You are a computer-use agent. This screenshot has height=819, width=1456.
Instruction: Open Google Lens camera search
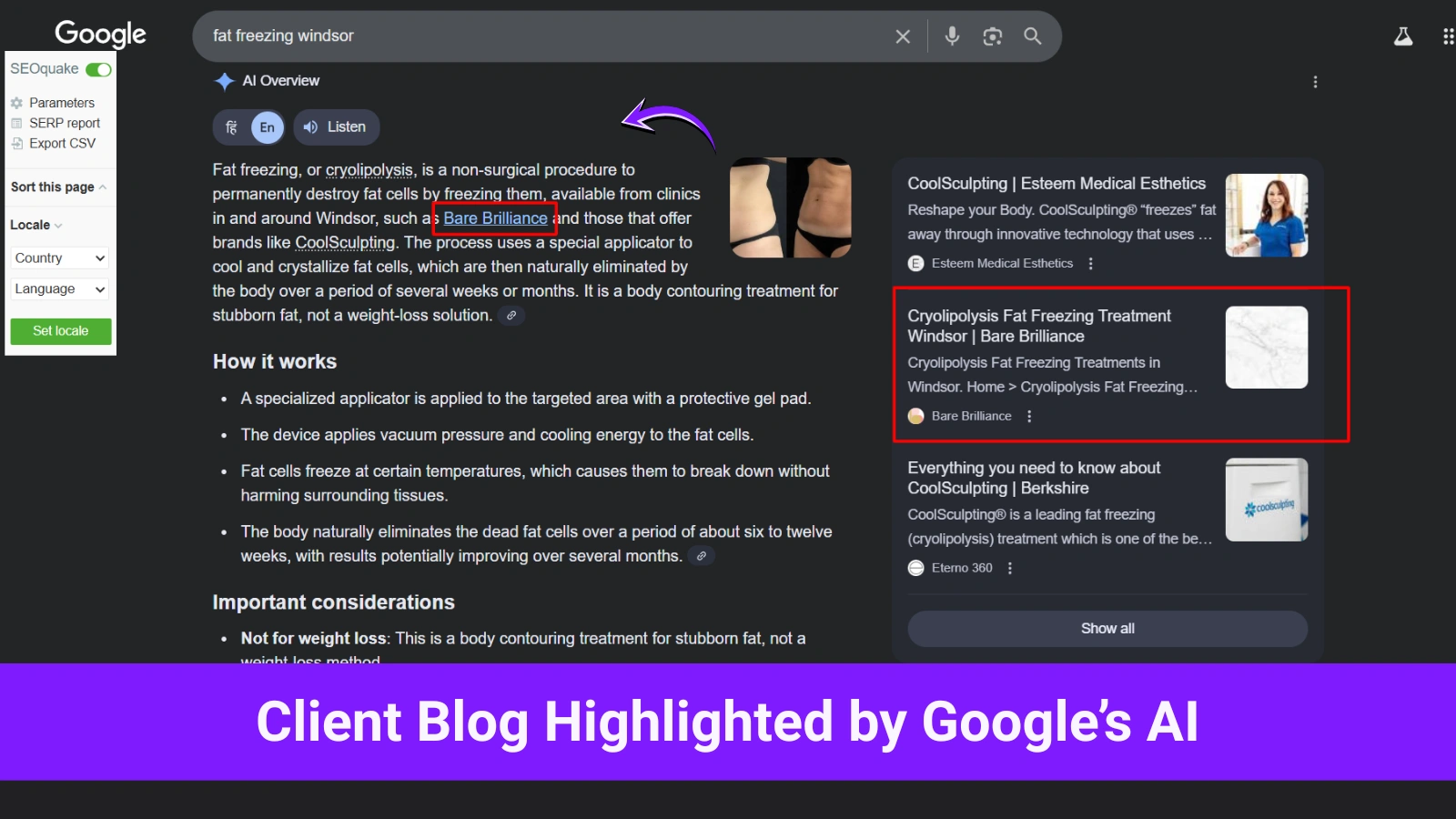(991, 36)
